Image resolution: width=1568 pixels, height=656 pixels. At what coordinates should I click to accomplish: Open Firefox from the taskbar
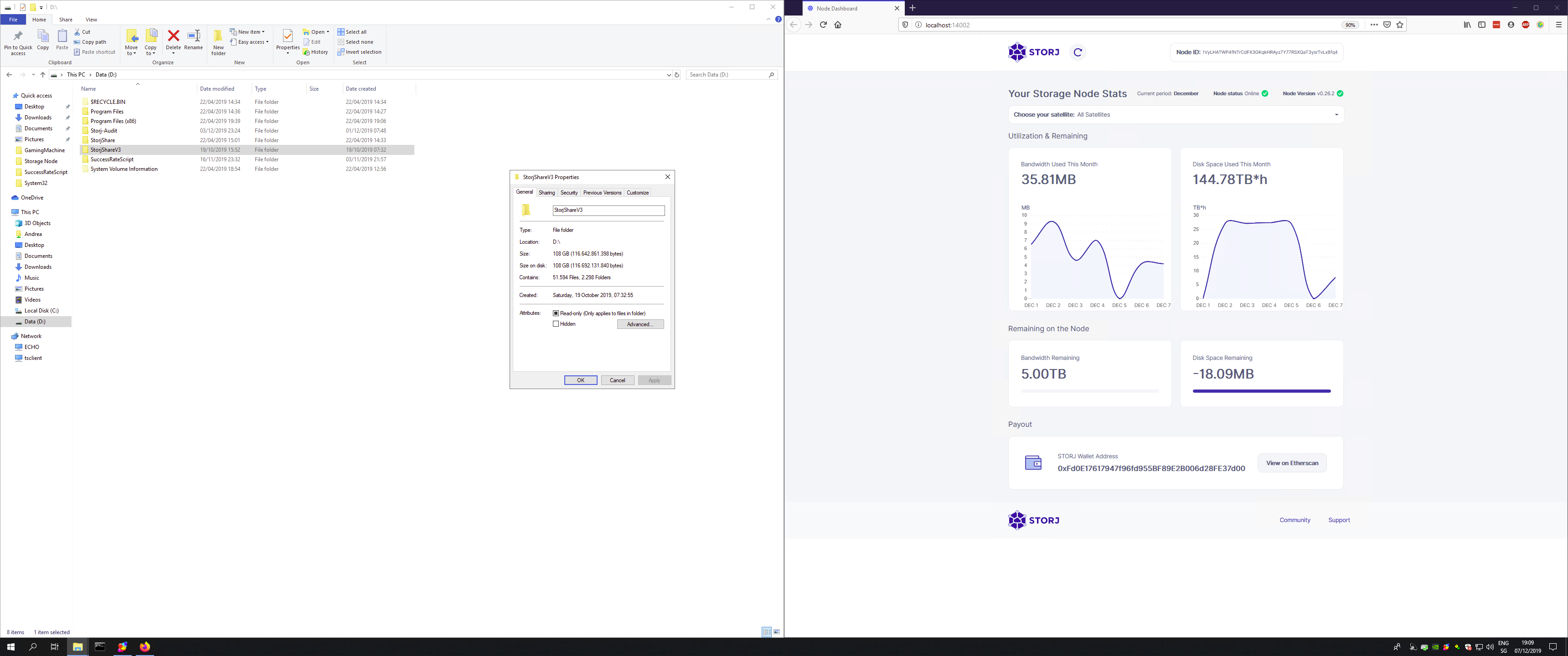[x=145, y=646]
